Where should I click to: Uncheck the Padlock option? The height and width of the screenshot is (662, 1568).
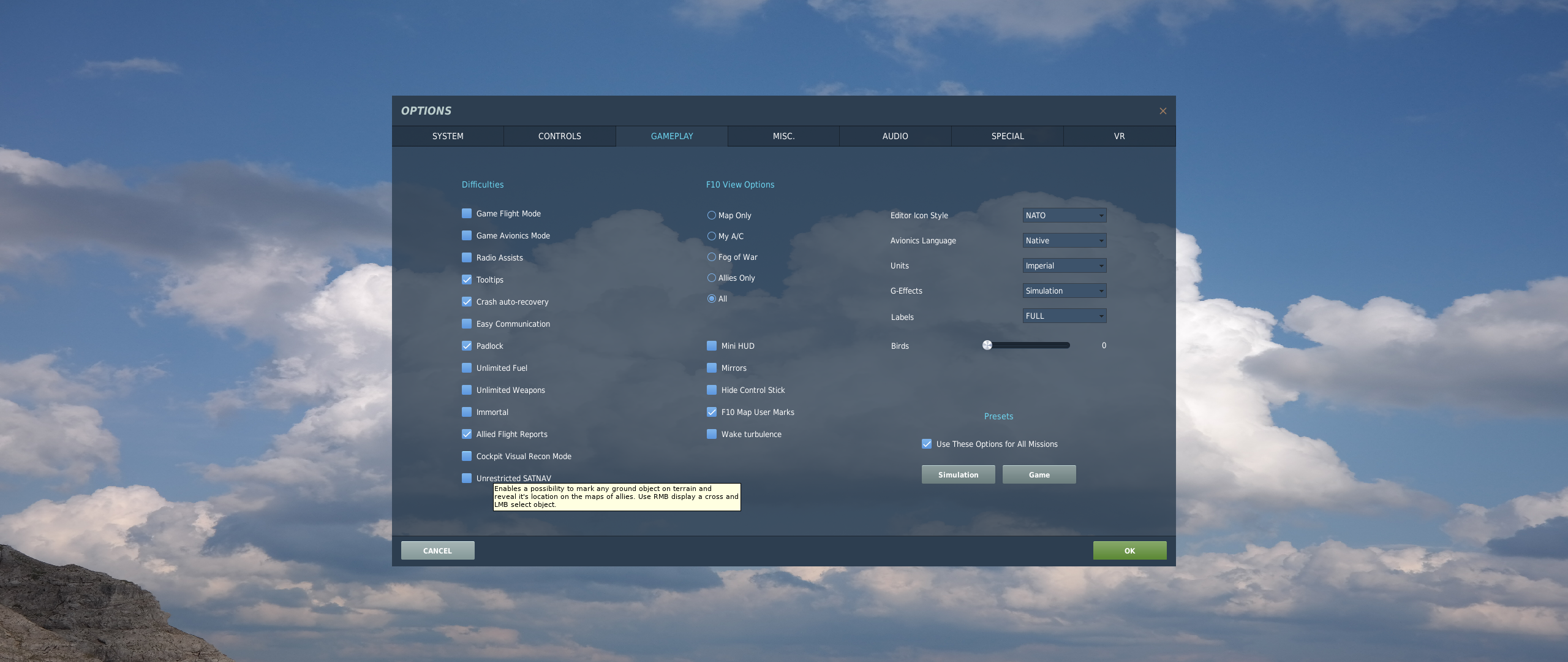point(467,346)
